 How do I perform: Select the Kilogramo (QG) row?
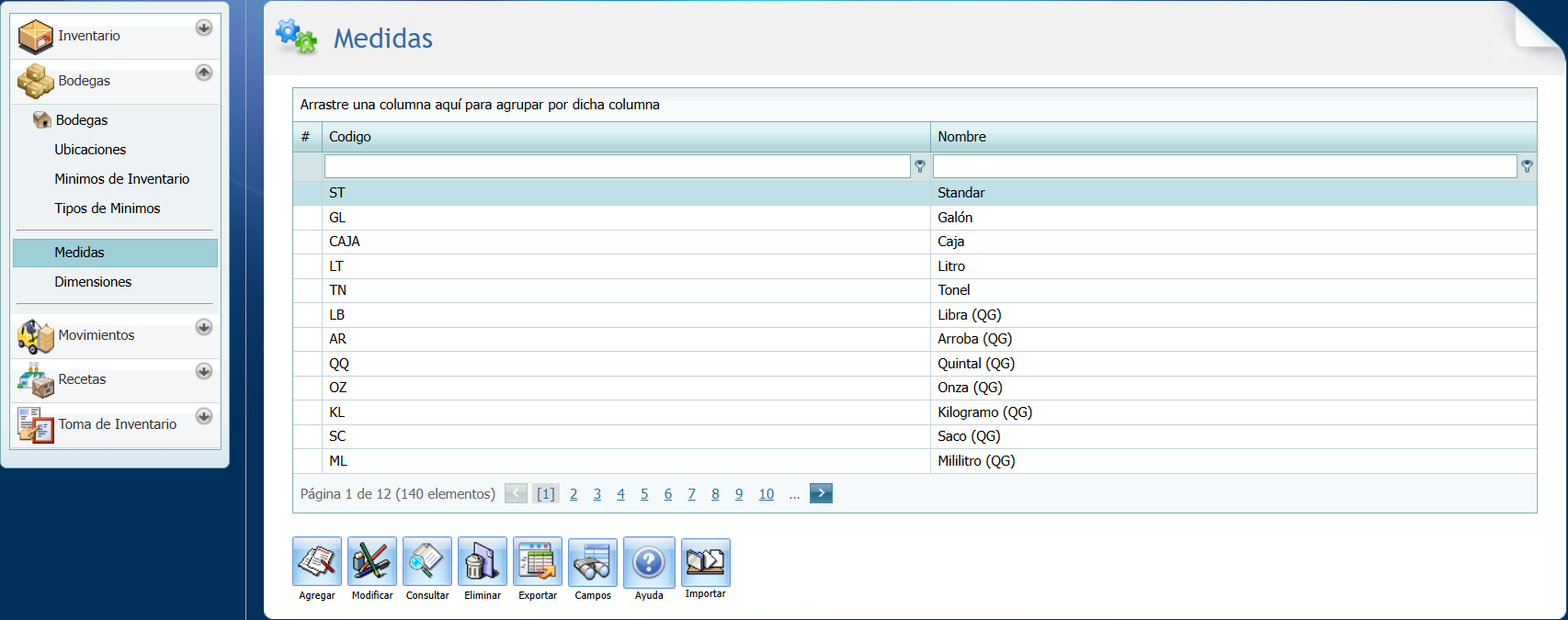pyautogui.click(x=984, y=412)
